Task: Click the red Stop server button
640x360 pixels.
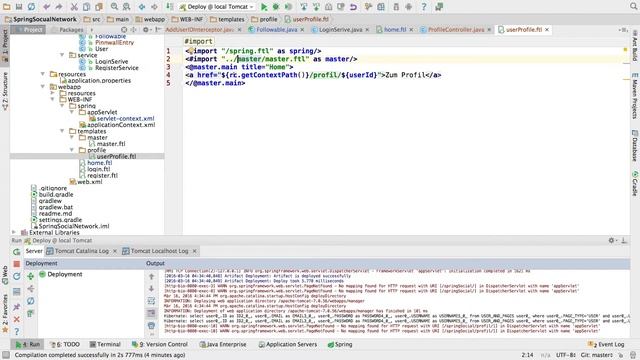Action: (17, 264)
